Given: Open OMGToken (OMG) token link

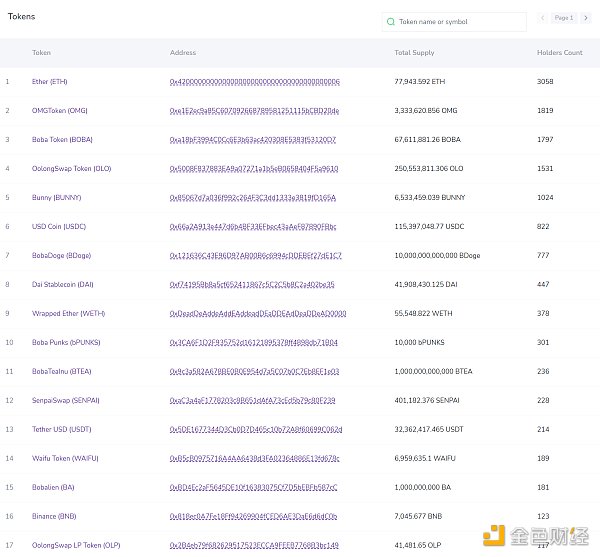Looking at the screenshot, I should (60, 111).
